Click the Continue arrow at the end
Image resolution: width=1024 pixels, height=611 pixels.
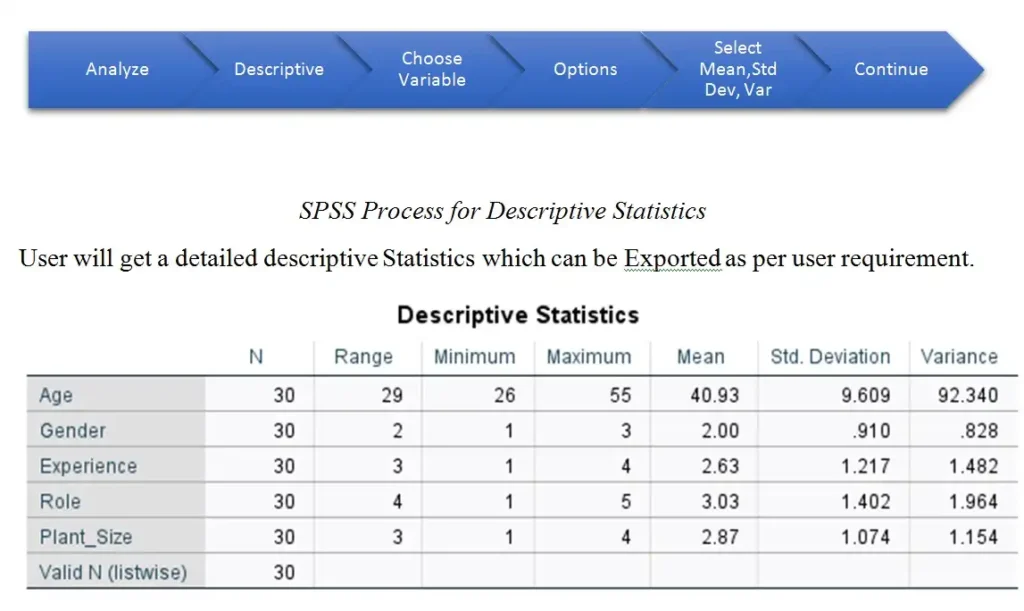[890, 69]
